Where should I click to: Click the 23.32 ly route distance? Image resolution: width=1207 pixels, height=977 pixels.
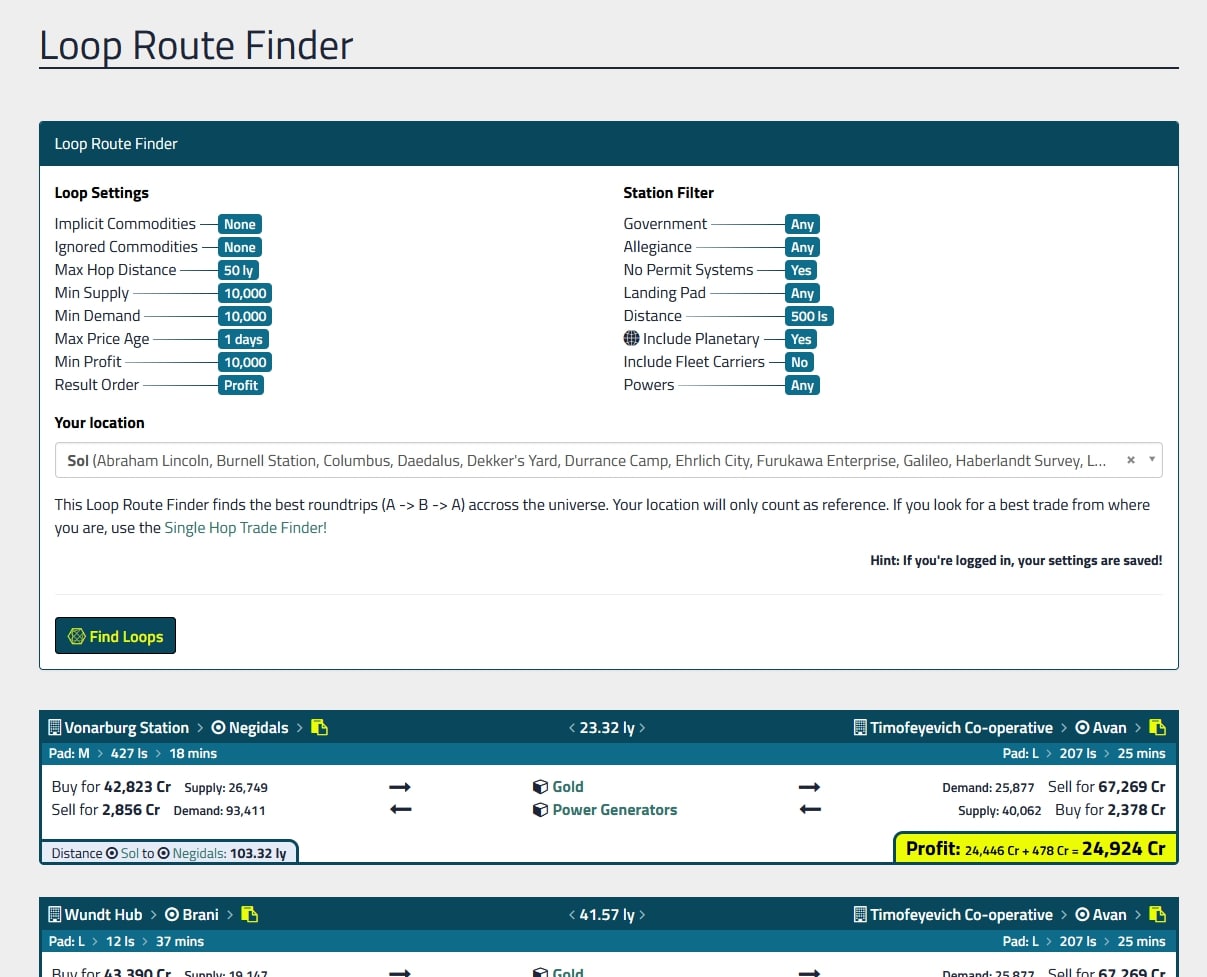pyautogui.click(x=607, y=728)
